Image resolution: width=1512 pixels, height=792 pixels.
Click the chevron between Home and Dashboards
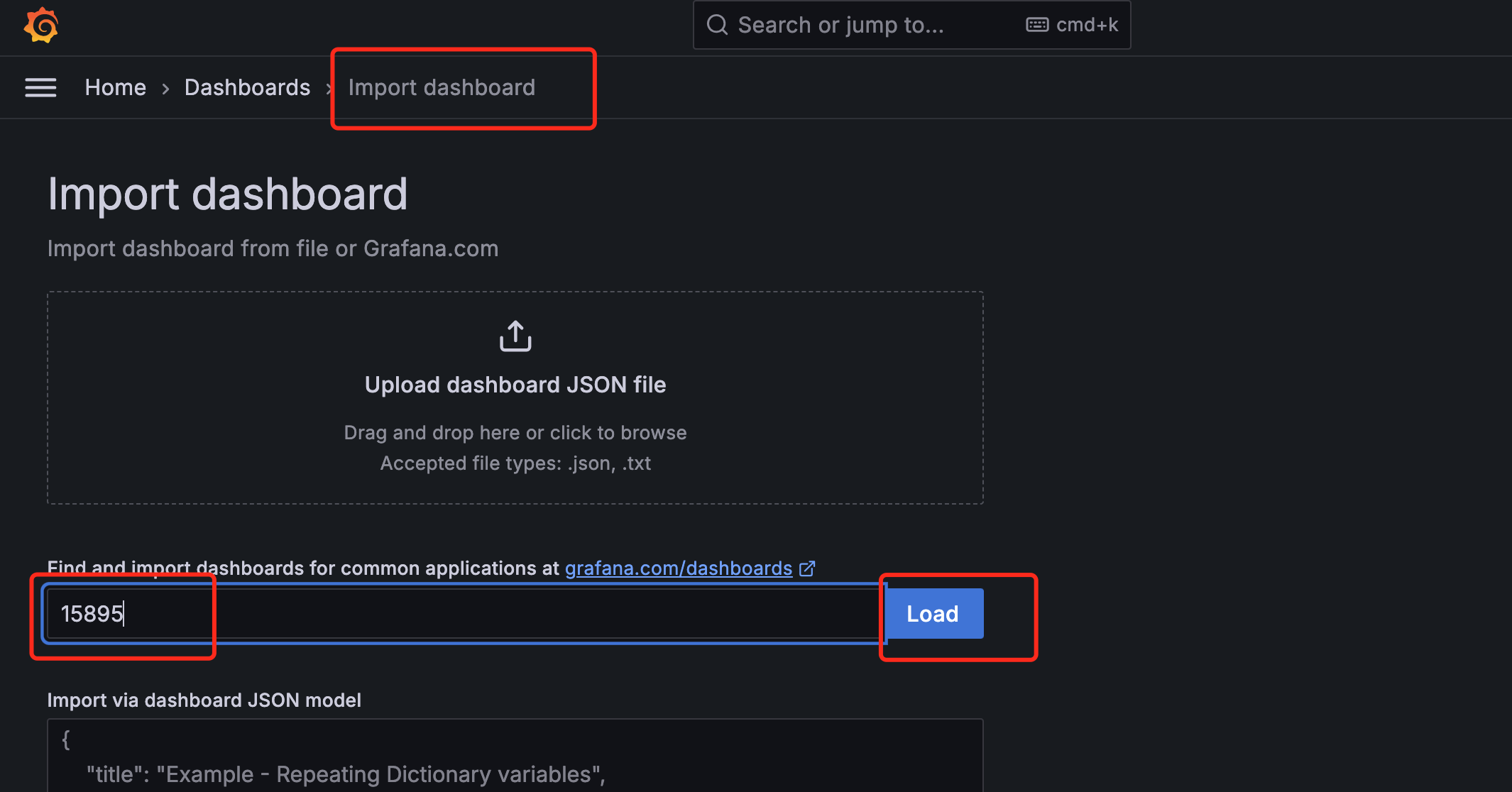[x=165, y=89]
